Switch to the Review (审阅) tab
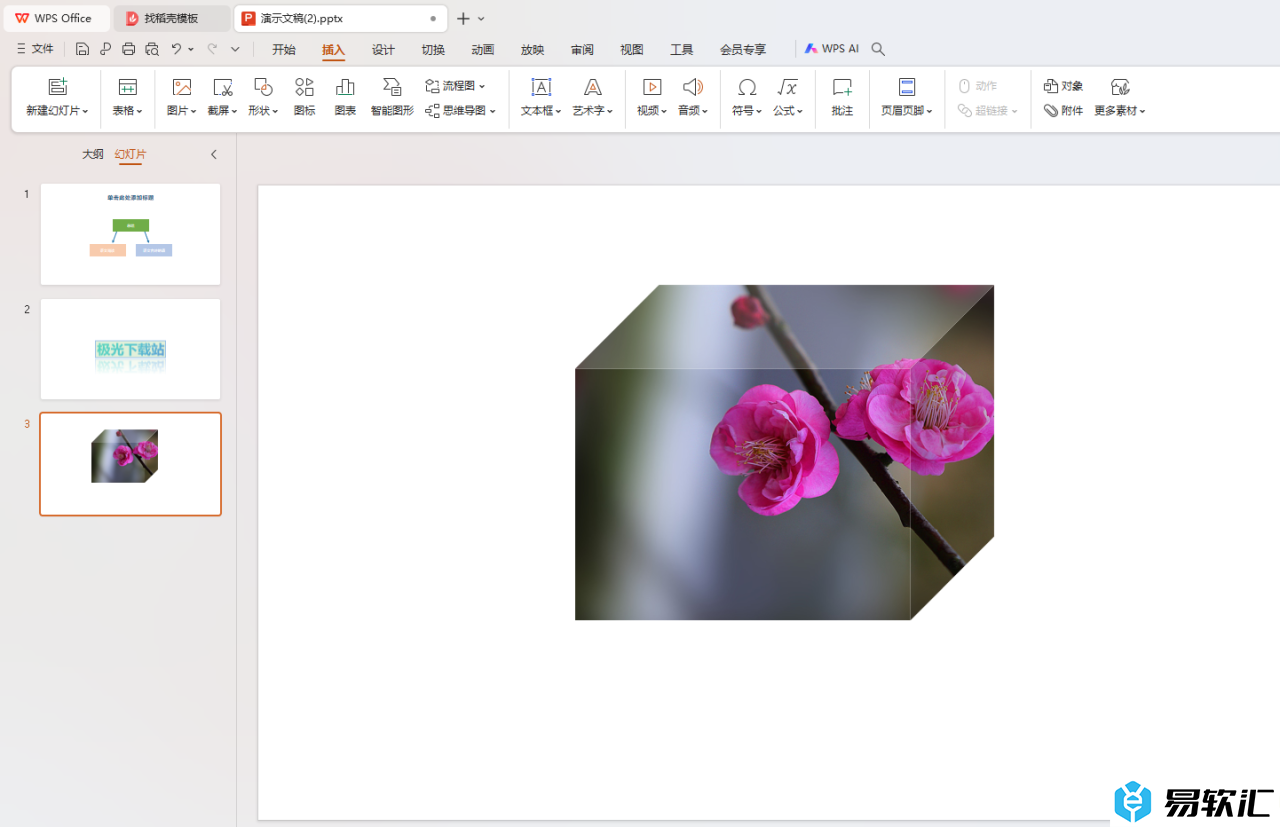Screen dimensions: 1280x827 point(582,49)
